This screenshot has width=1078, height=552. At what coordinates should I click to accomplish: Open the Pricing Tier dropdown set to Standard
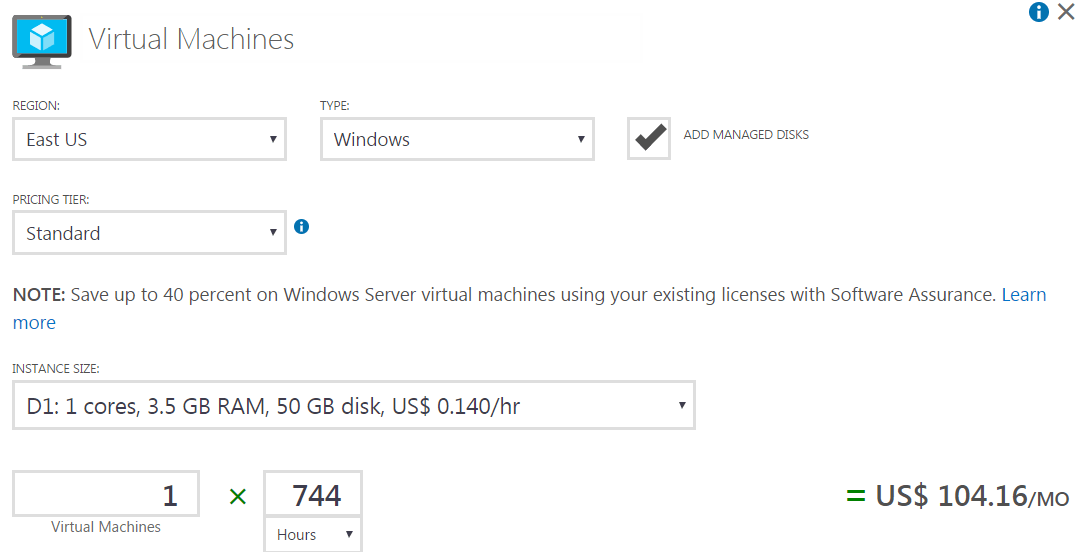click(149, 233)
